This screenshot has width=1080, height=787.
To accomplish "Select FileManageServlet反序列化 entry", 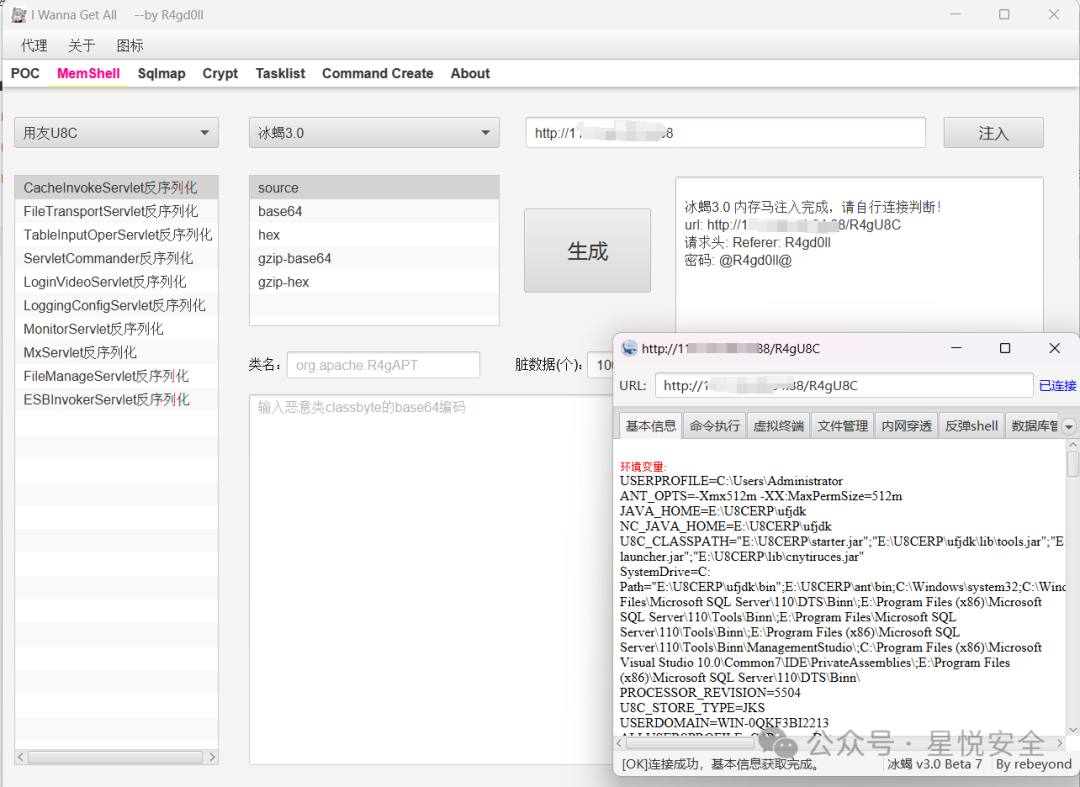I will click(x=116, y=376).
